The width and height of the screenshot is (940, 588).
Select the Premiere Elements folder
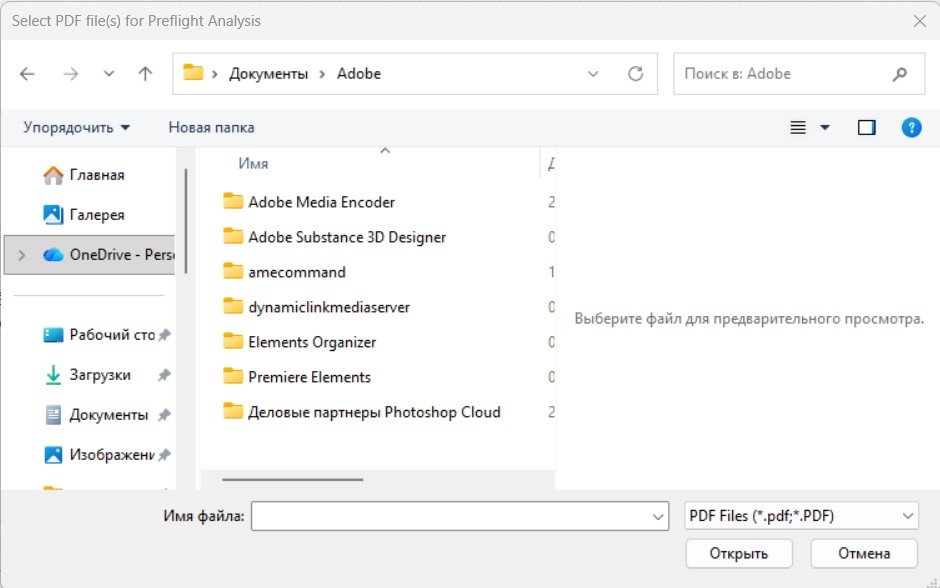[x=309, y=377]
